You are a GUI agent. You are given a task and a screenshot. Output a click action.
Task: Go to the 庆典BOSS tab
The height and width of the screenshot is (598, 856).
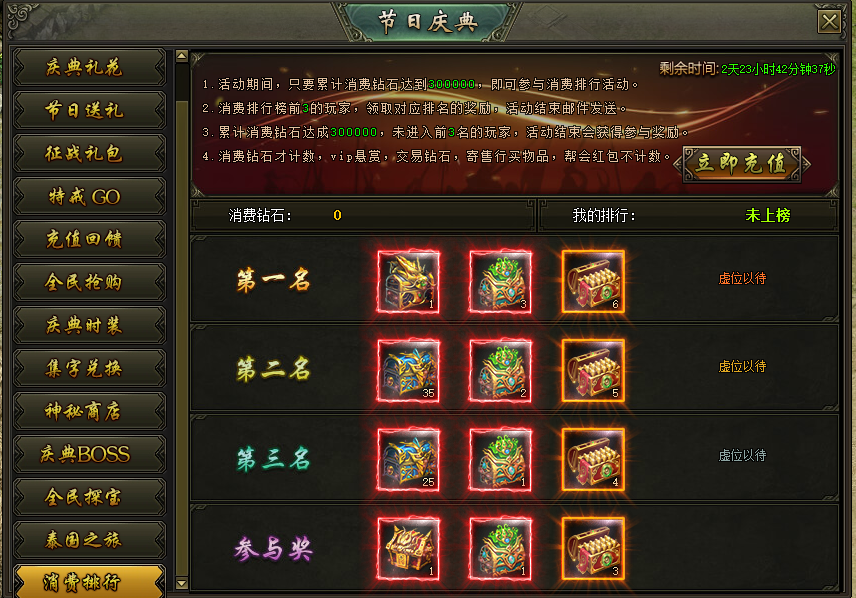(89, 454)
